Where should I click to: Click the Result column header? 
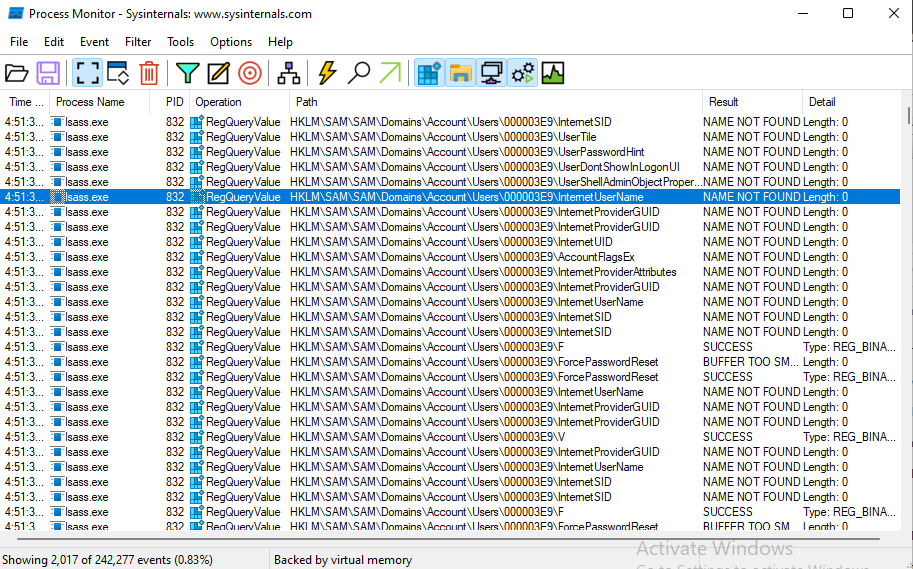[x=752, y=102]
